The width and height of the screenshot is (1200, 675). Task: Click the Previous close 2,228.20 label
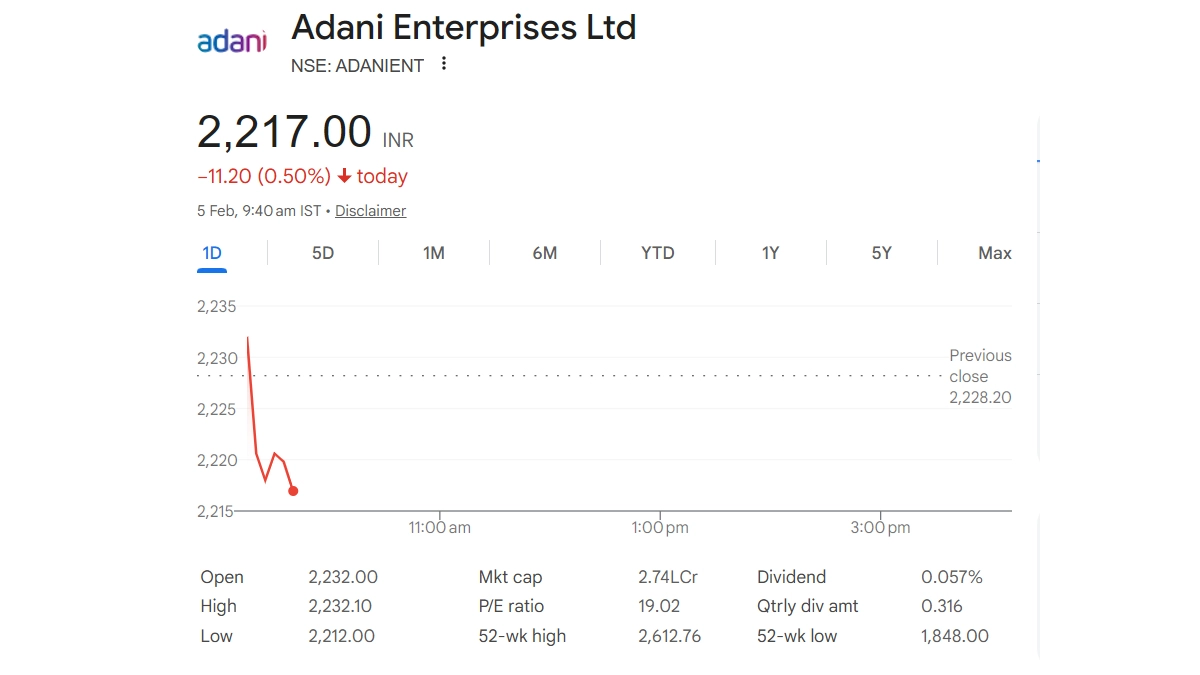pyautogui.click(x=979, y=377)
